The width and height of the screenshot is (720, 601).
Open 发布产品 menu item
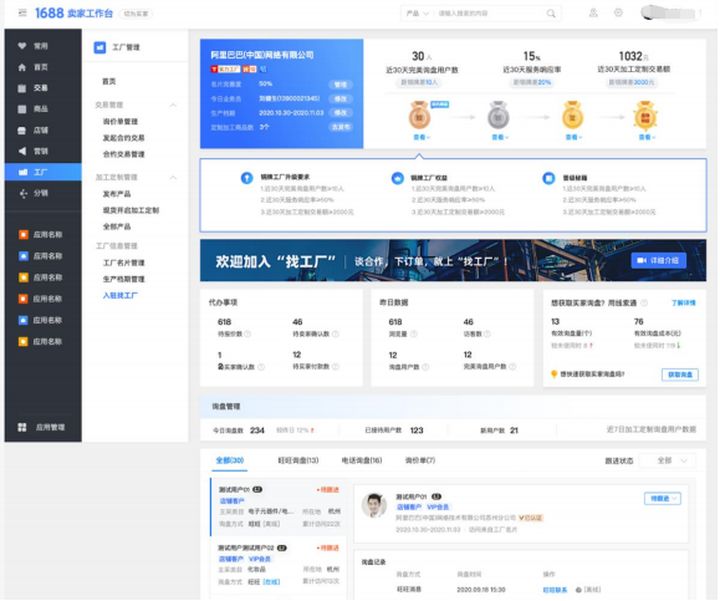(x=117, y=194)
